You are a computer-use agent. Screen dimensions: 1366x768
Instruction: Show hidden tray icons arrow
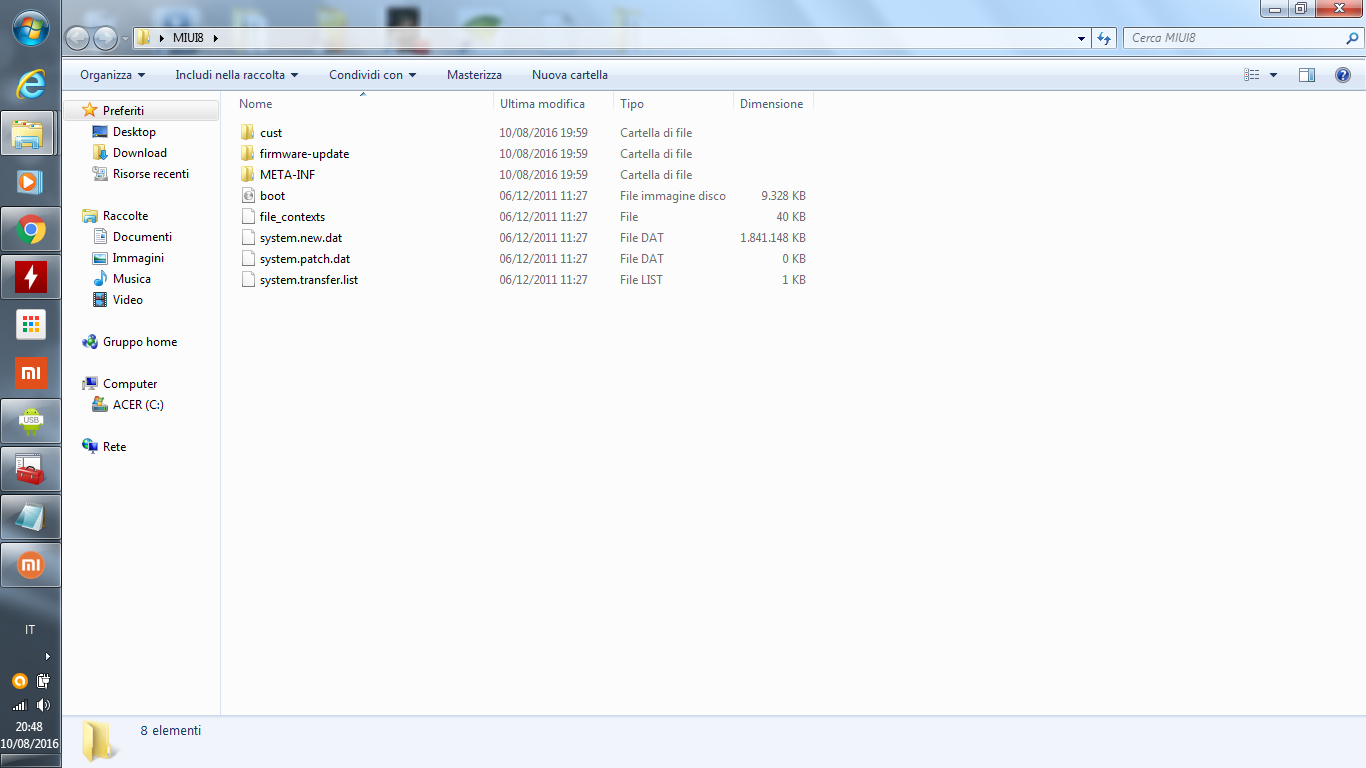pos(47,657)
